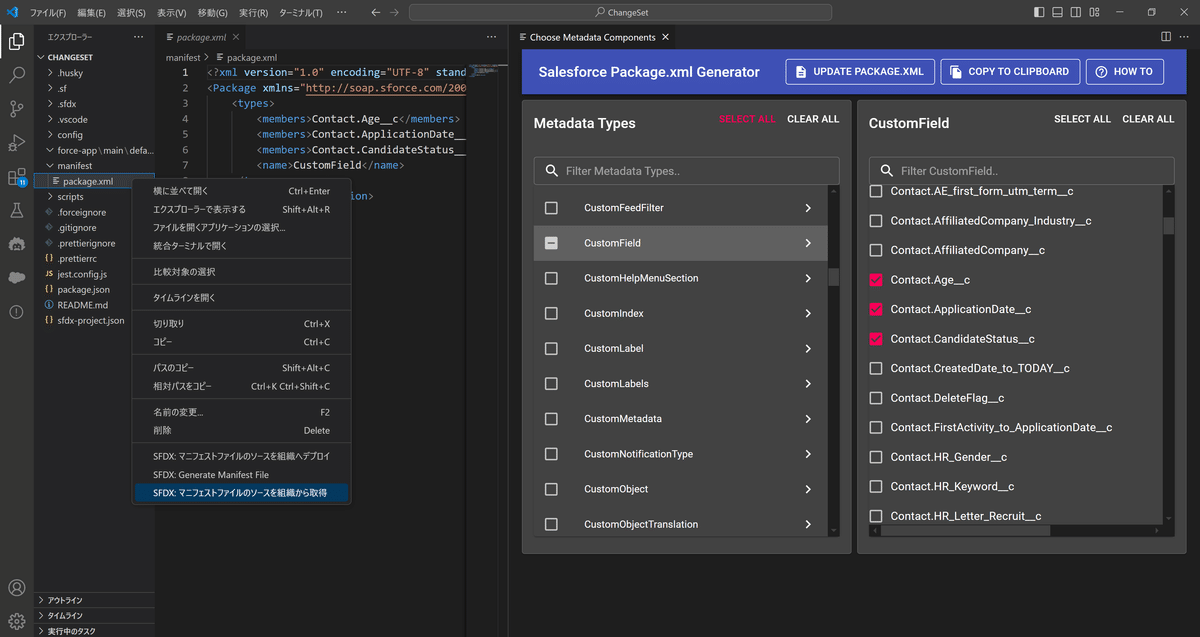1200x637 pixels.
Task: Open the Testing flask icon
Action: click(17, 211)
